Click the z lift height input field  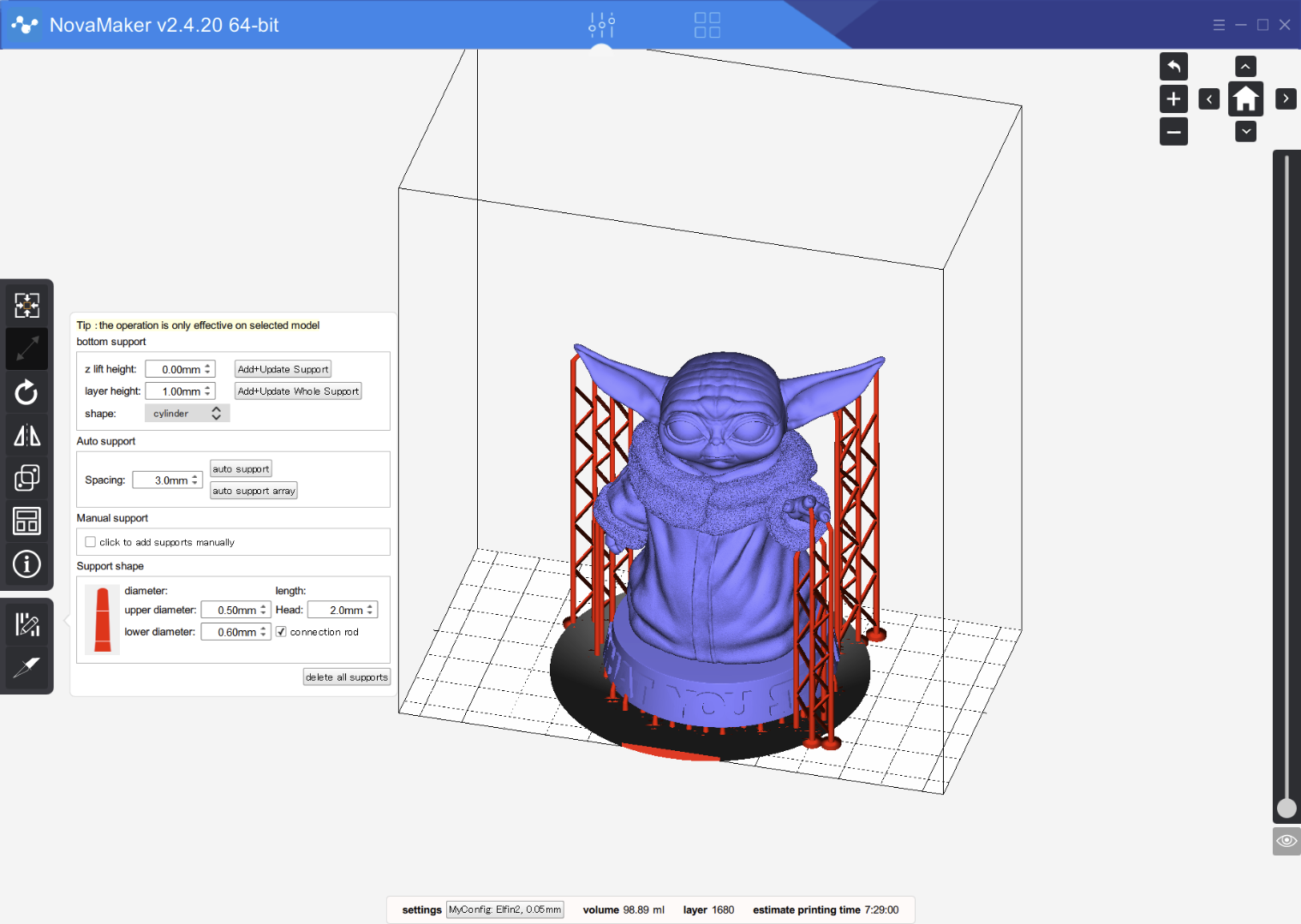[x=180, y=369]
